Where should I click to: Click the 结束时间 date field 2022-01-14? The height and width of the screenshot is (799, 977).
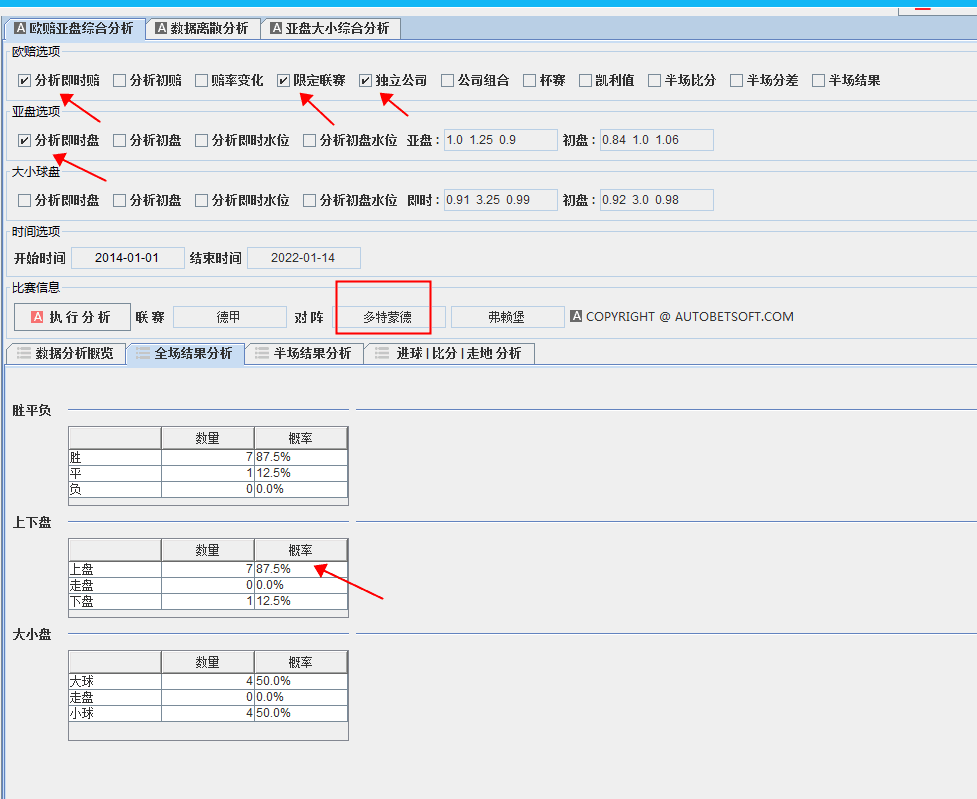click(x=303, y=258)
